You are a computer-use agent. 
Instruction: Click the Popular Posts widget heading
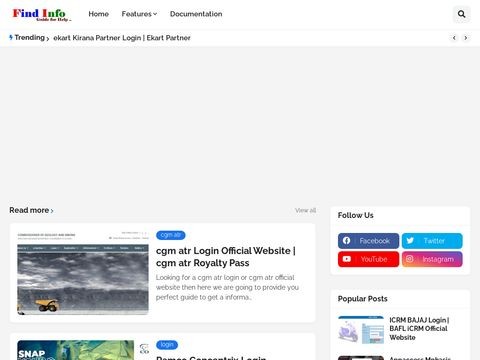pos(362,299)
